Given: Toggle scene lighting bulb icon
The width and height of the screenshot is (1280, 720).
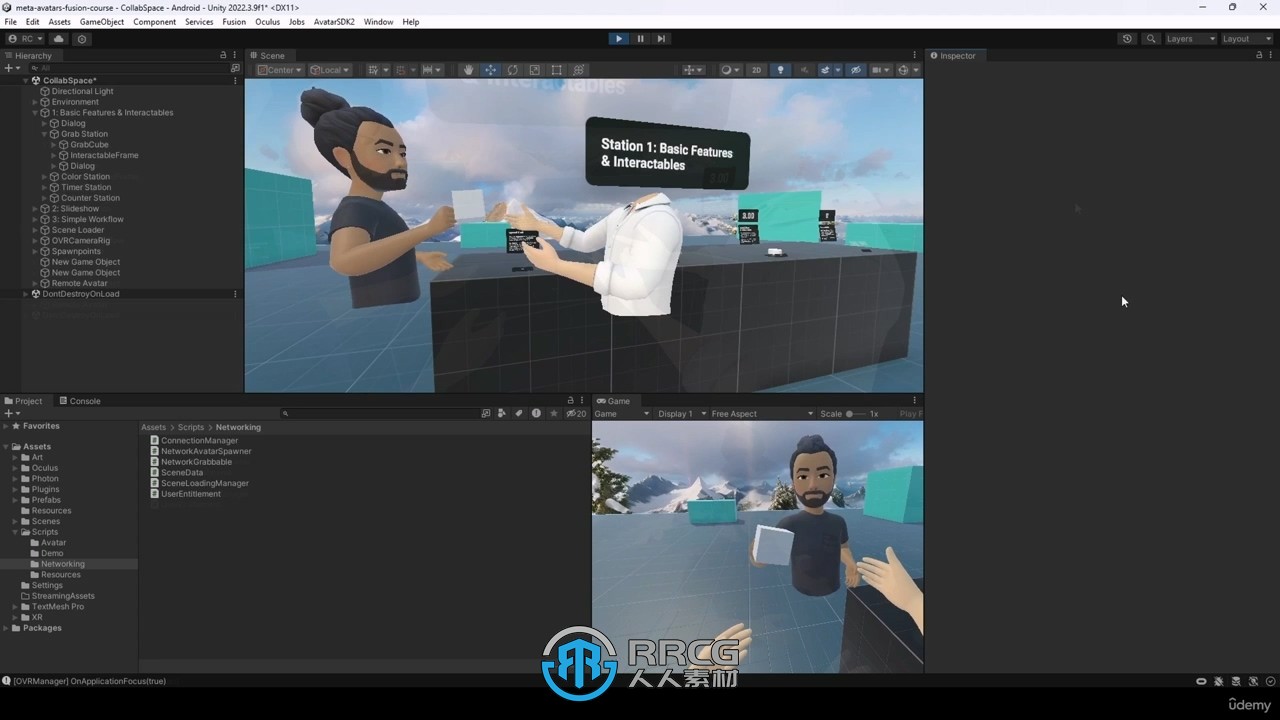Looking at the screenshot, I should click(780, 70).
